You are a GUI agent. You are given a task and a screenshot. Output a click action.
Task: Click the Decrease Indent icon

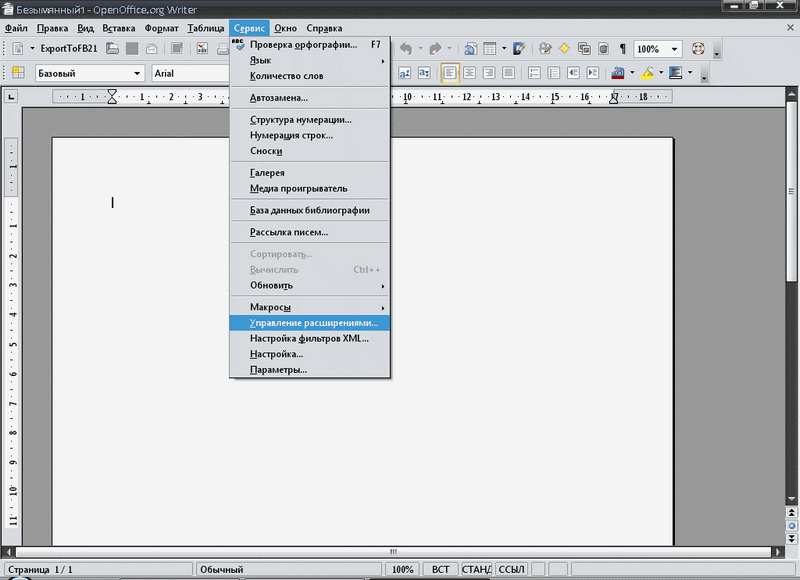click(x=573, y=73)
